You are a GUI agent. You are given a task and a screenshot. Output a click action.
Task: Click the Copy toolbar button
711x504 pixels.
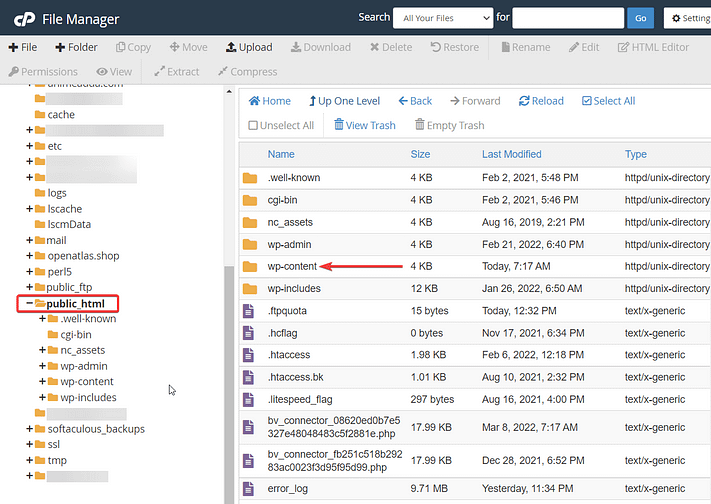click(133, 47)
